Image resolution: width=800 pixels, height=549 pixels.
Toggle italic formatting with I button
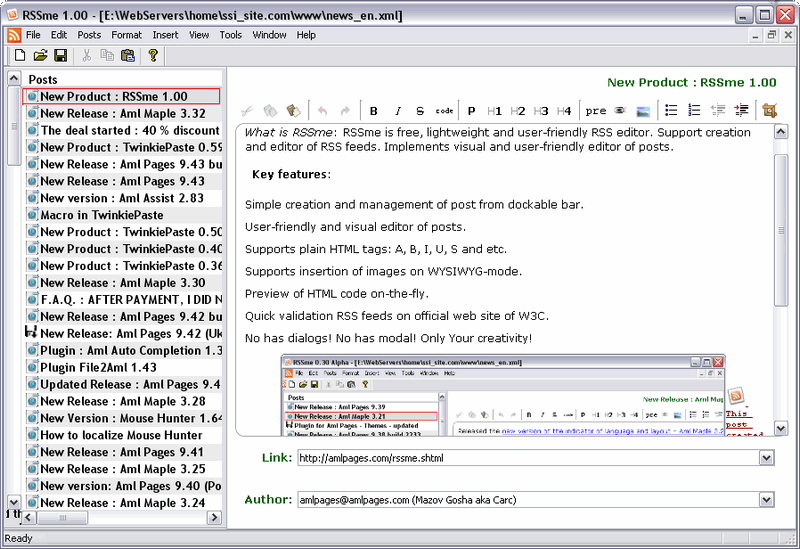[x=397, y=111]
